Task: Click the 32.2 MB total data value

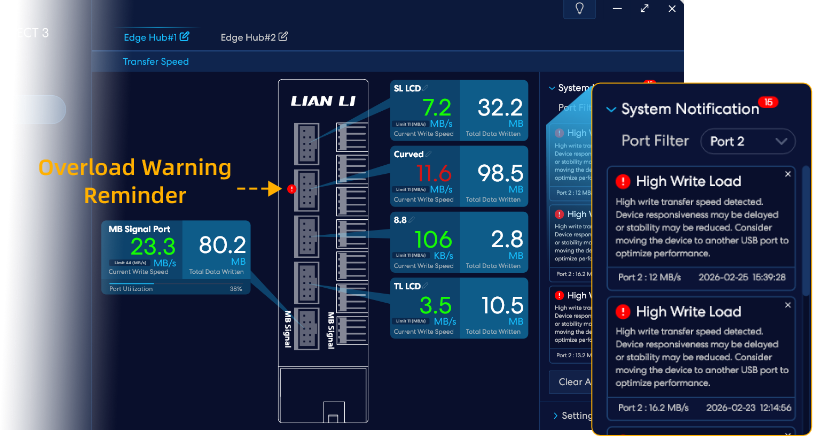Action: 500,108
